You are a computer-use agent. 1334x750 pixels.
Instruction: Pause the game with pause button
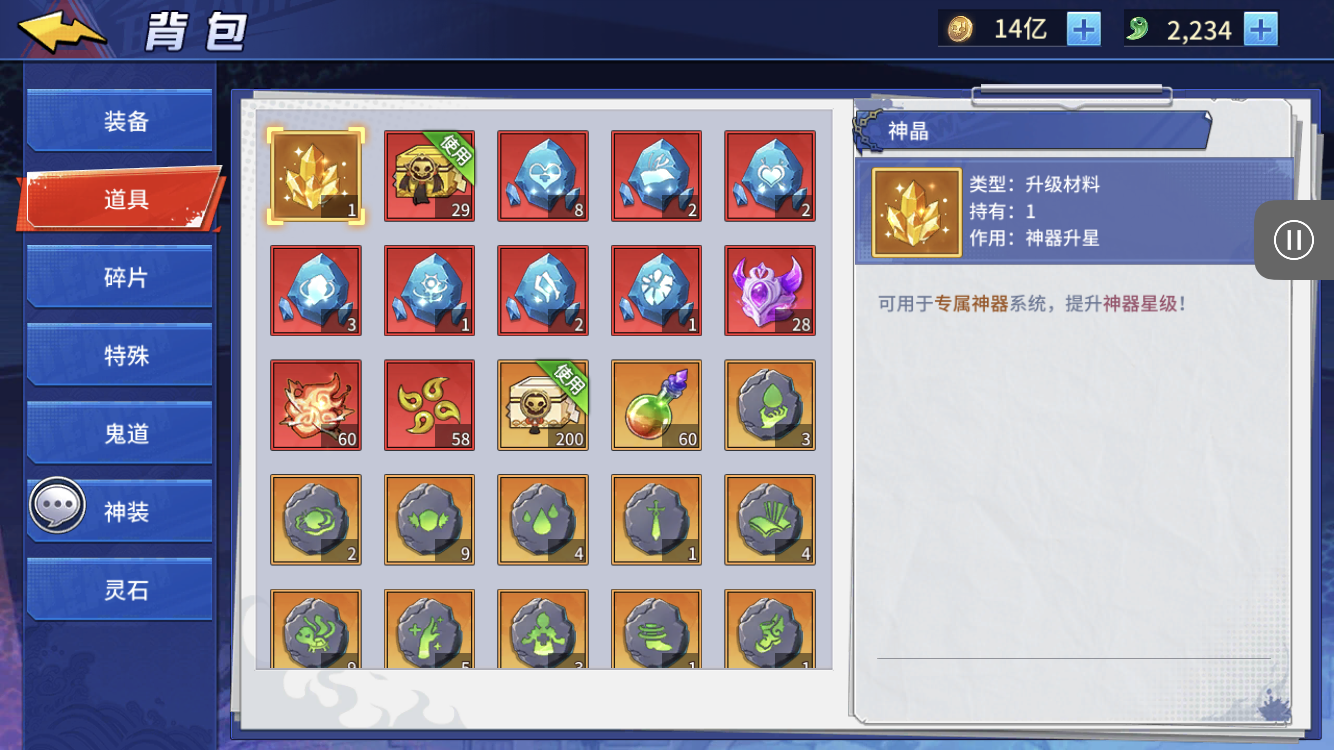1294,240
